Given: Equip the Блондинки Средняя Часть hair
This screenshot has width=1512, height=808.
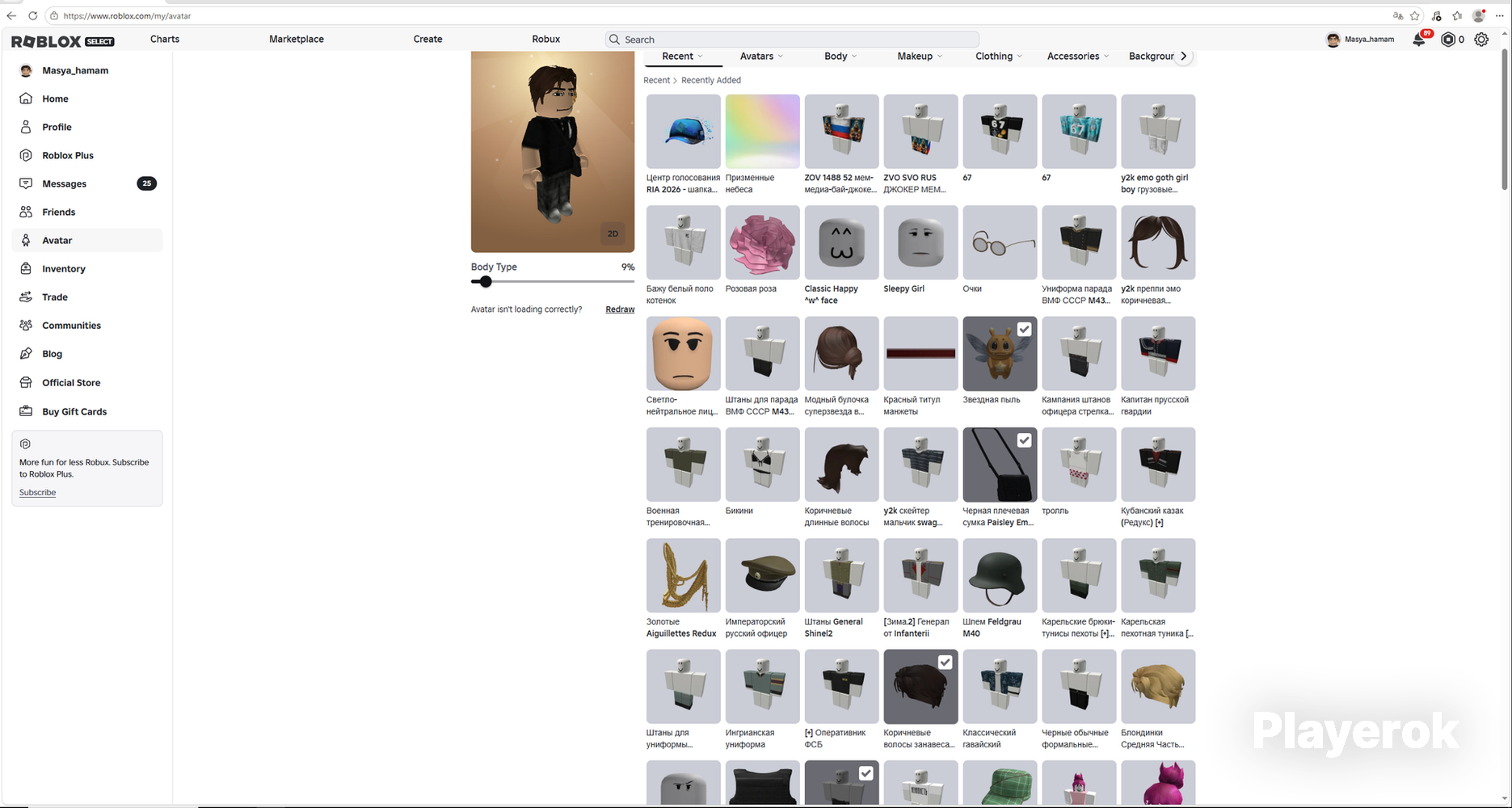Looking at the screenshot, I should pyautogui.click(x=1158, y=687).
